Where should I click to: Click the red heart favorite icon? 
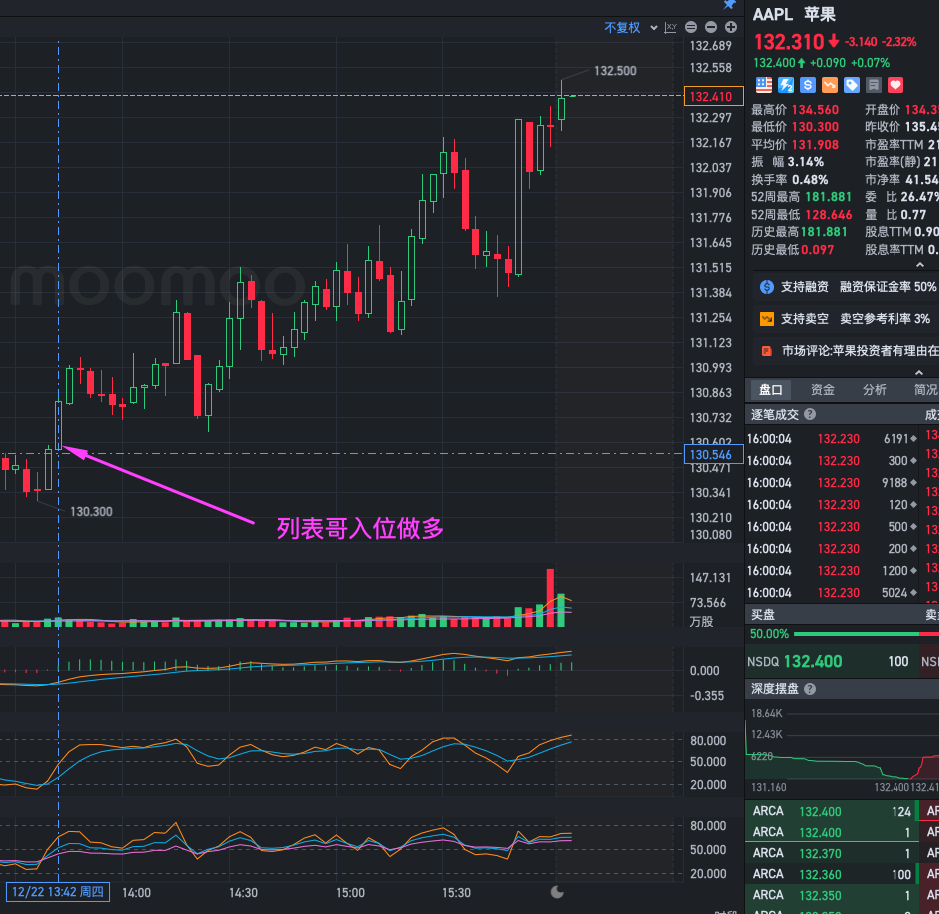pyautogui.click(x=895, y=85)
